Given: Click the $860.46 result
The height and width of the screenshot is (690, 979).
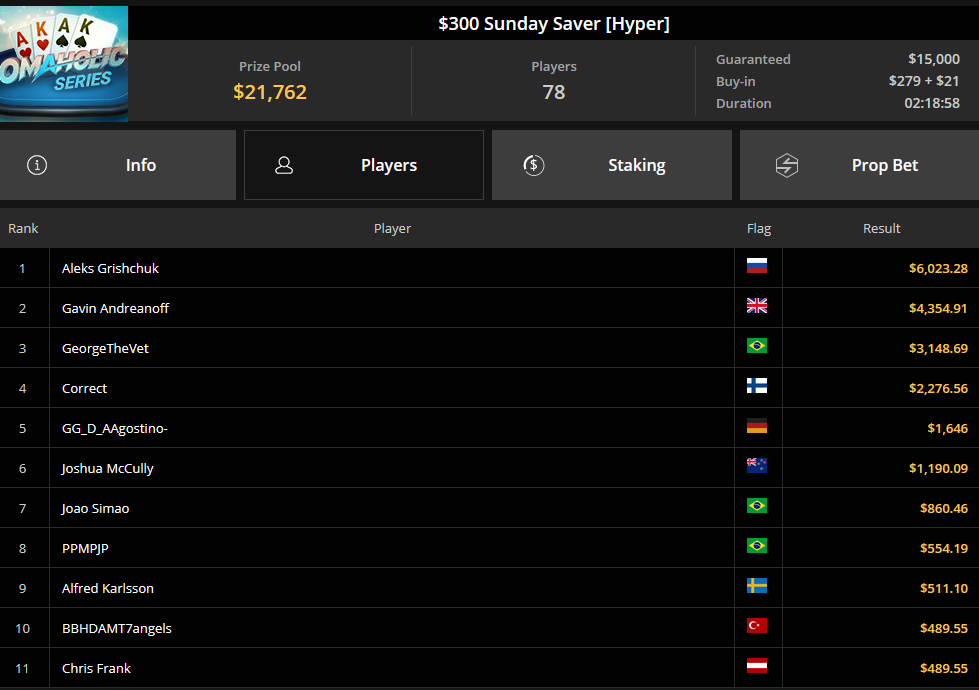Looking at the screenshot, I should tap(943, 508).
